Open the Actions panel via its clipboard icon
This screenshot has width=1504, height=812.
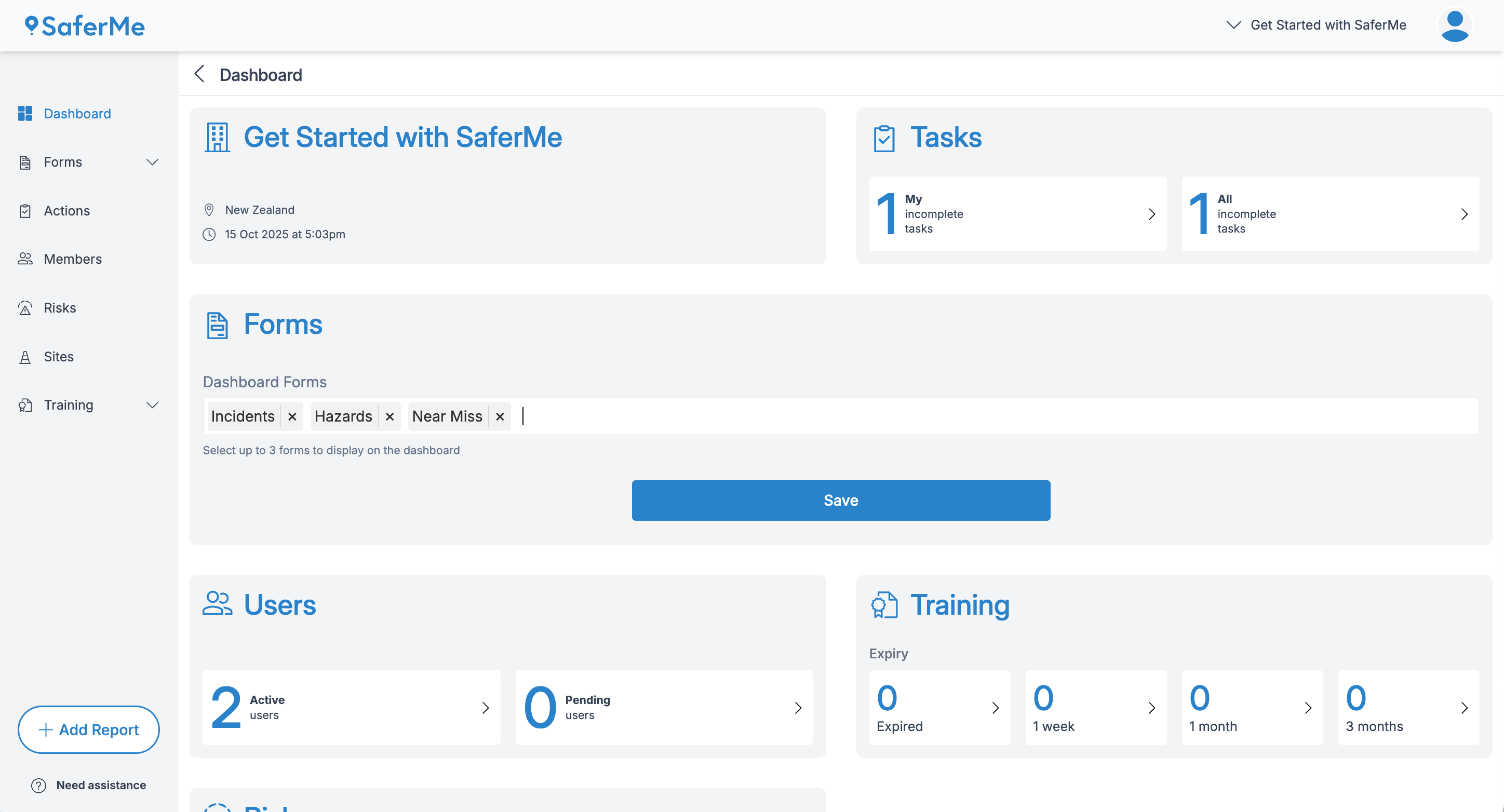point(25,211)
